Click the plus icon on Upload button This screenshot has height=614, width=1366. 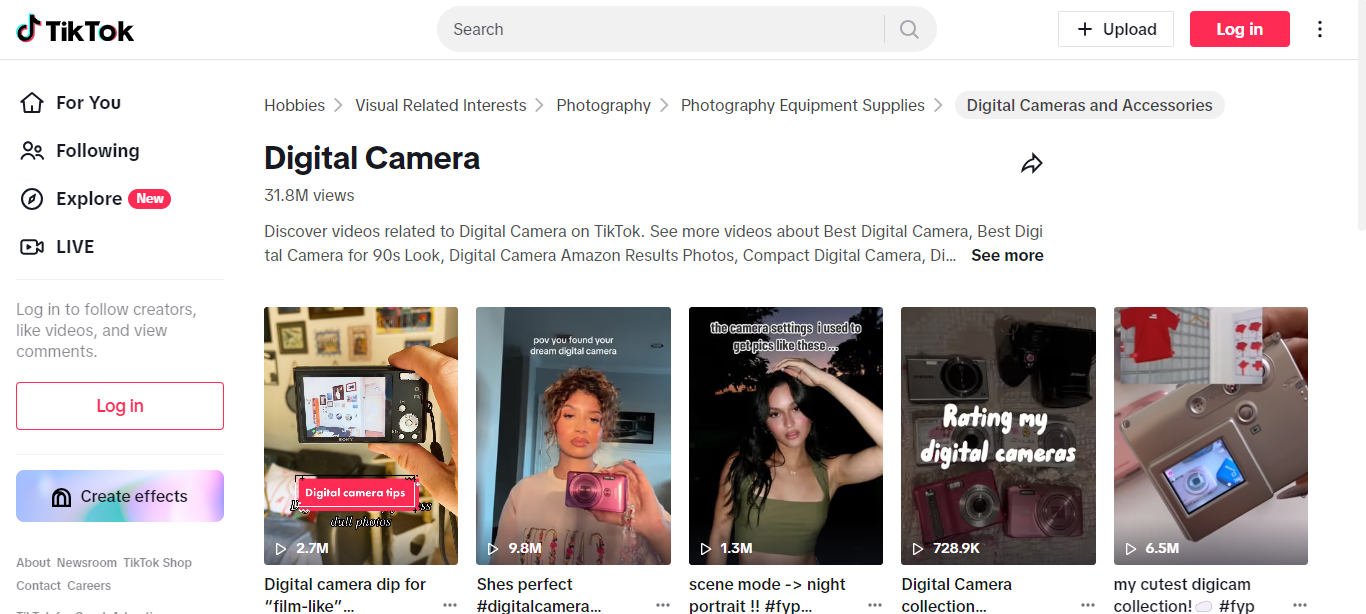(1085, 29)
